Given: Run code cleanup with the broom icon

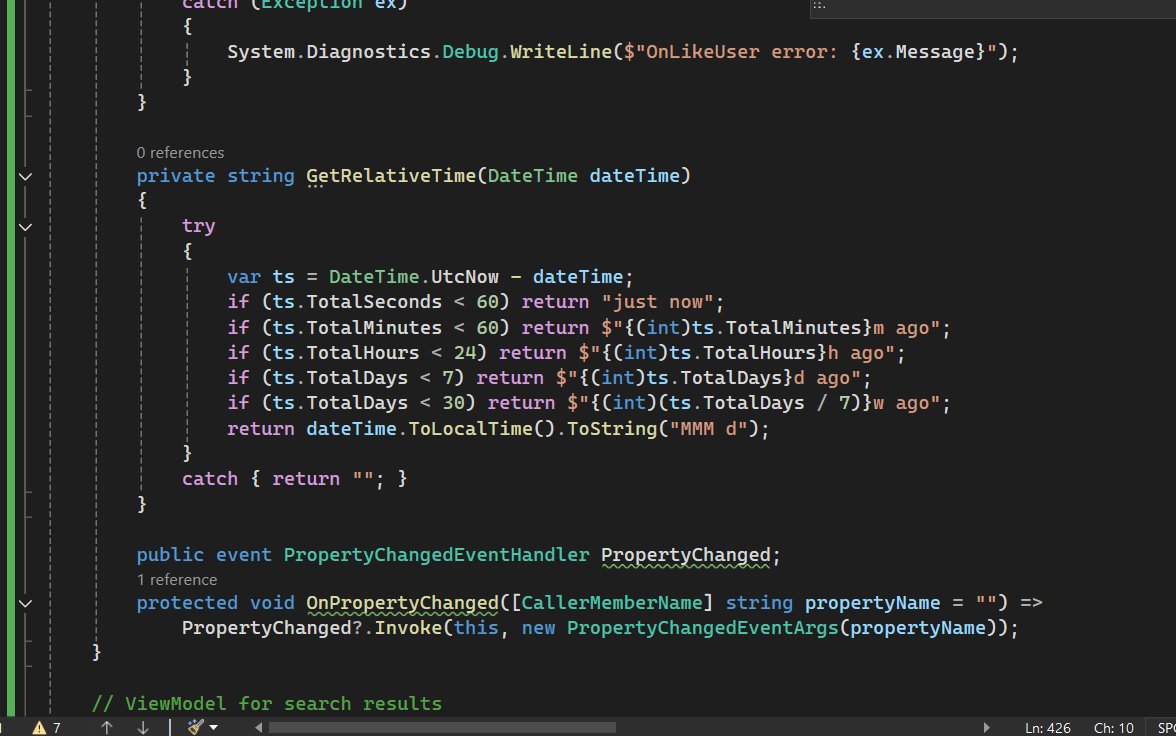Looking at the screenshot, I should (196, 727).
